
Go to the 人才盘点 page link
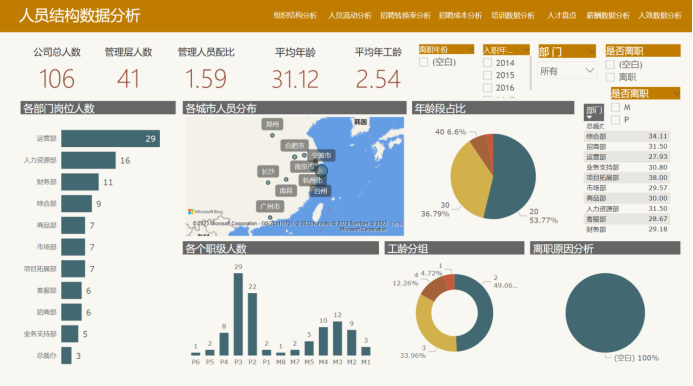coord(562,15)
